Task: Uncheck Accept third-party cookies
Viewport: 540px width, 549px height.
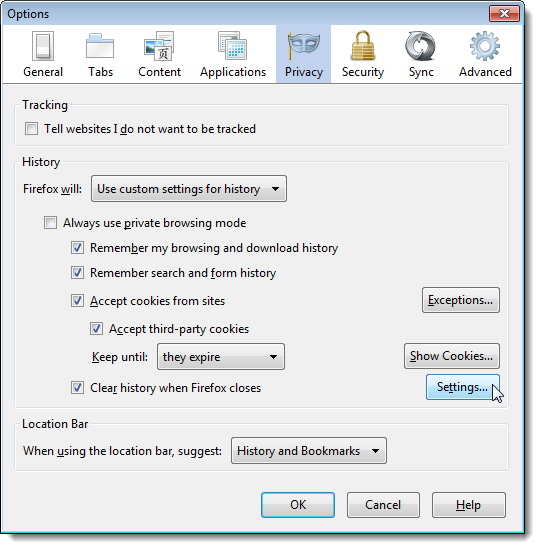Action: [x=96, y=329]
